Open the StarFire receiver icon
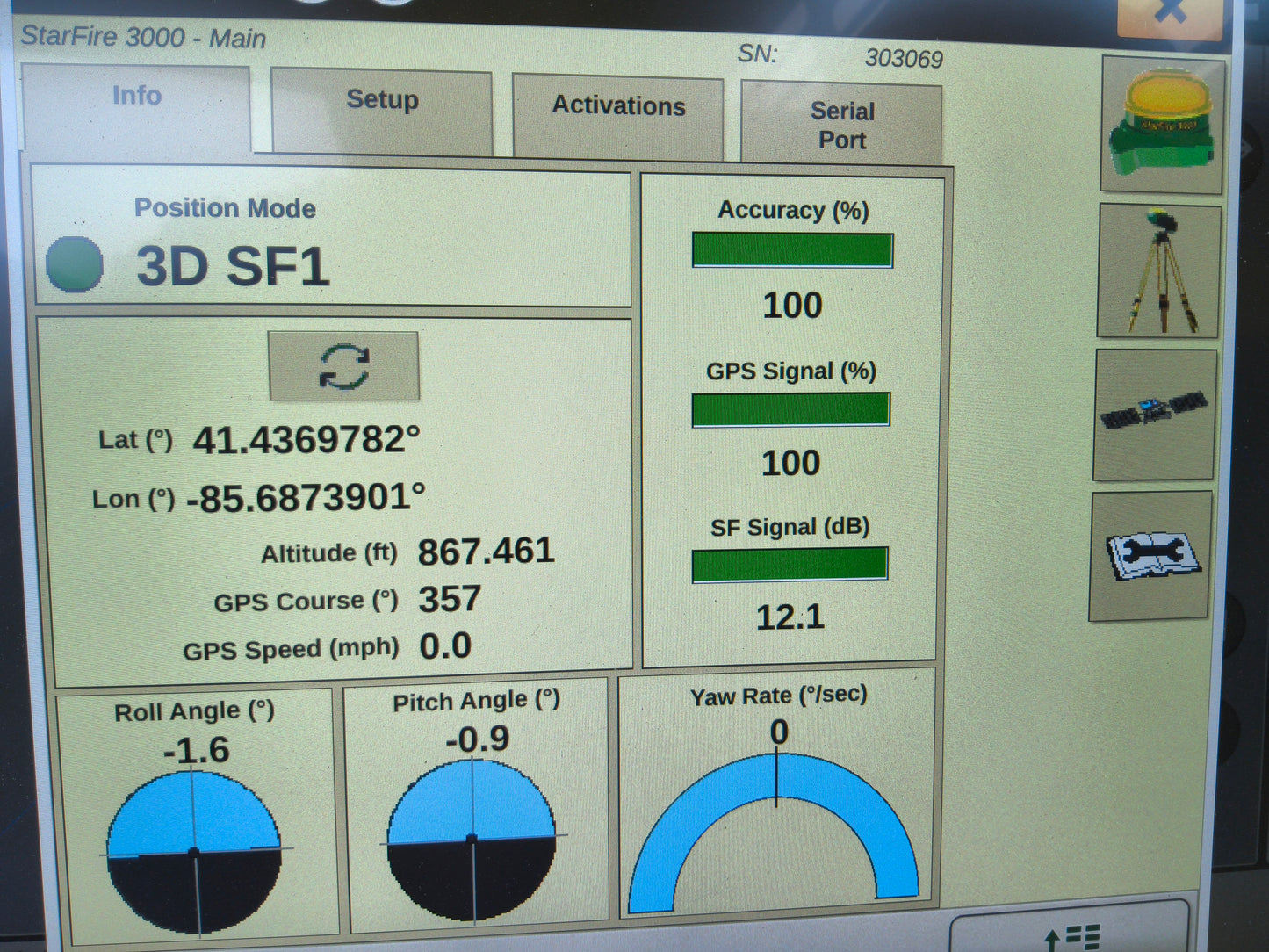 1162,126
